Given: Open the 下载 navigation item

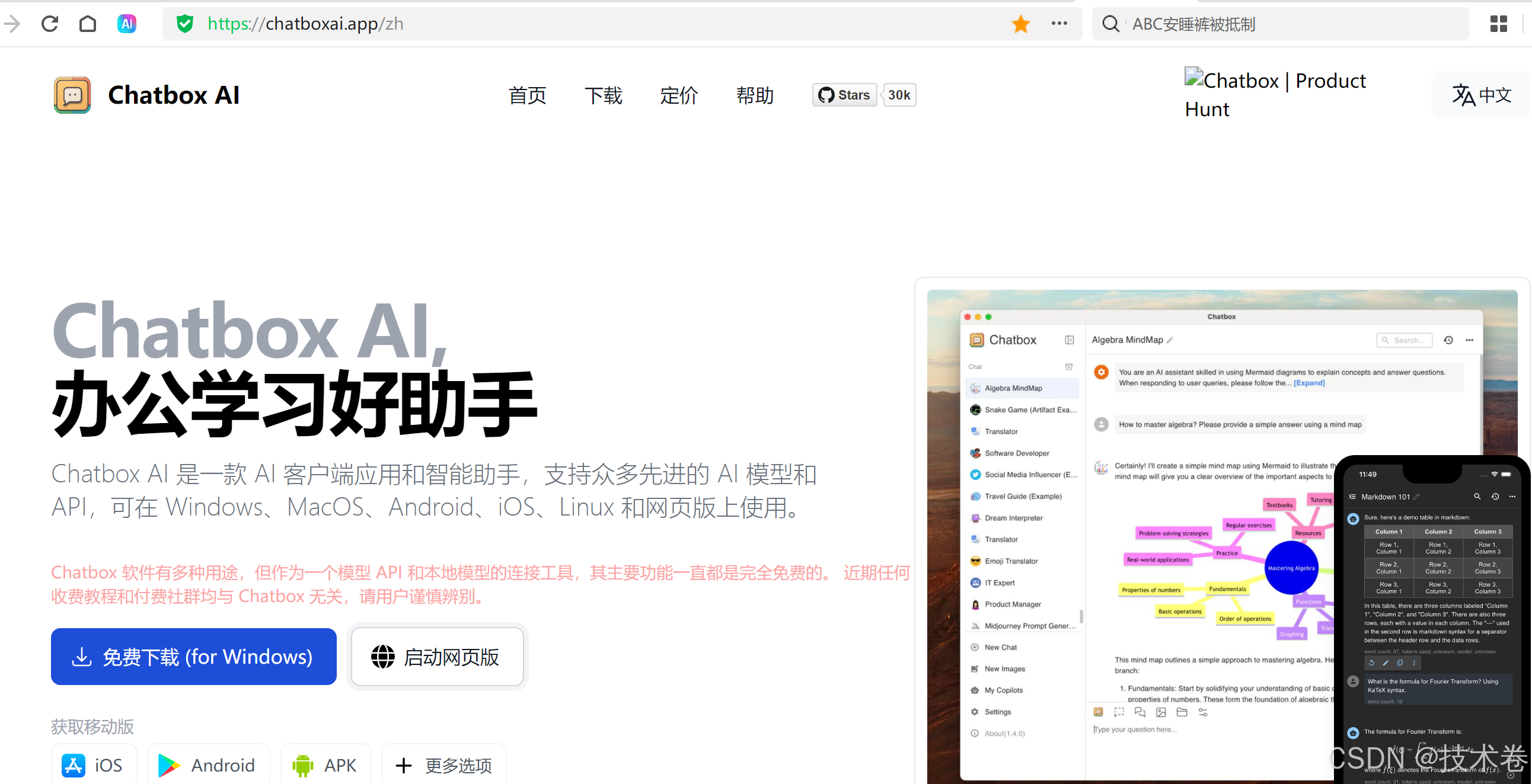Looking at the screenshot, I should click(x=604, y=95).
